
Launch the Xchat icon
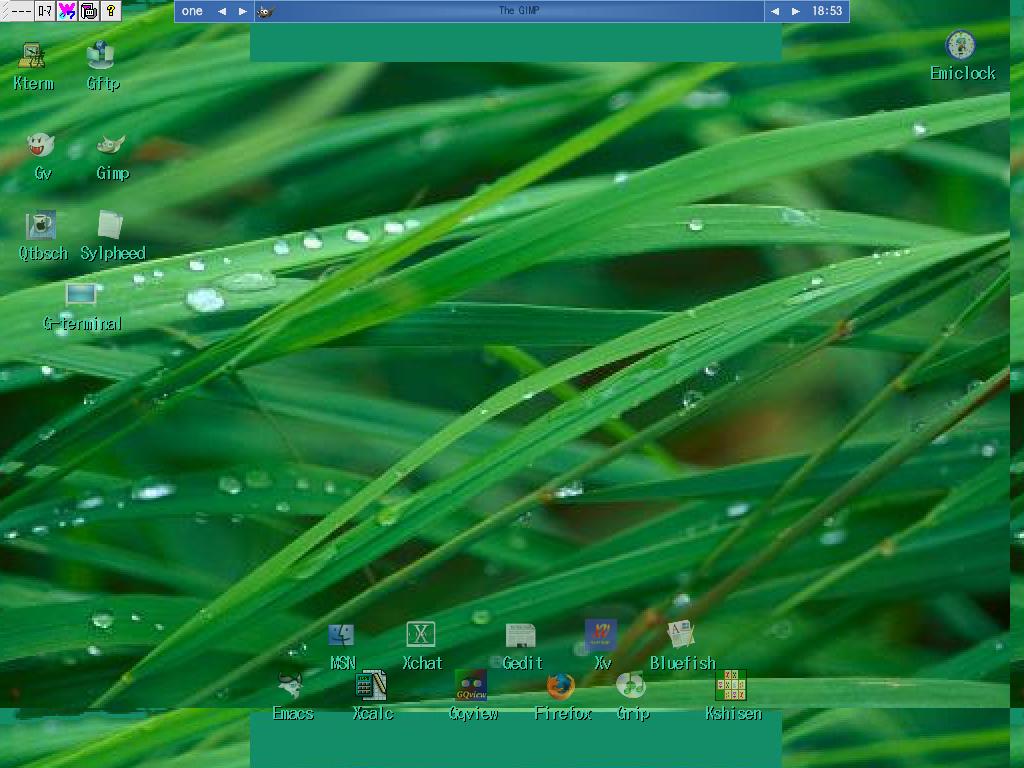pos(421,635)
